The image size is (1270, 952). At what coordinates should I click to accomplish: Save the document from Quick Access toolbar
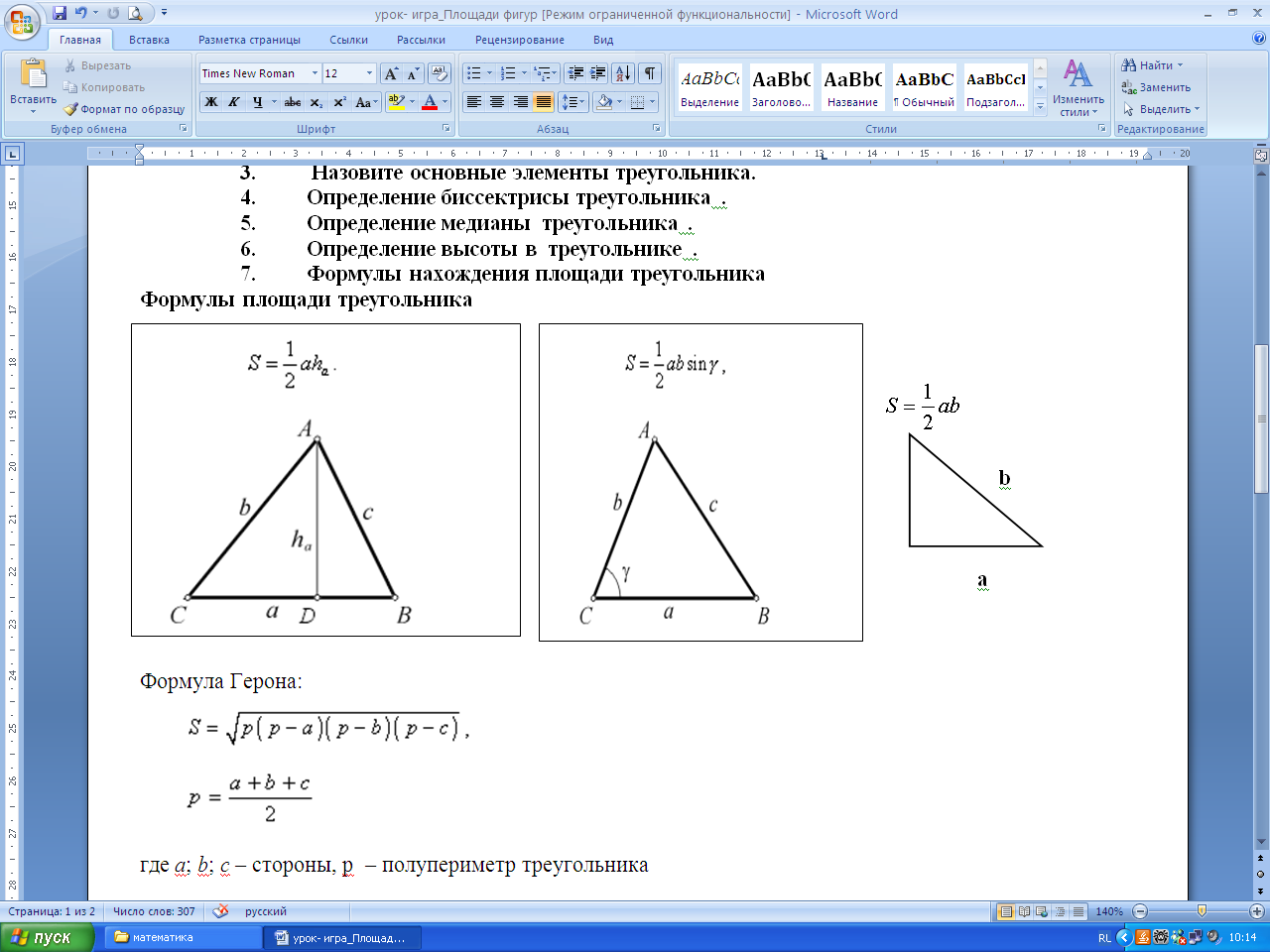60,14
